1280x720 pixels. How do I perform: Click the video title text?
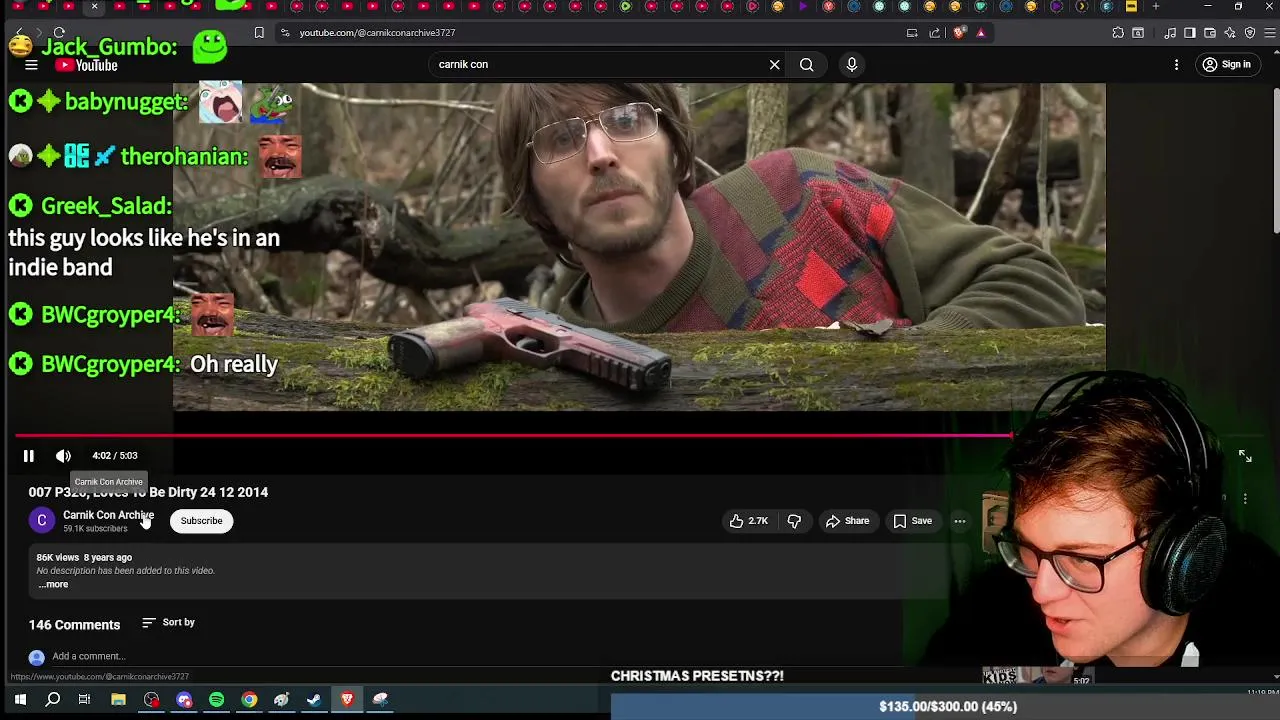point(148,492)
